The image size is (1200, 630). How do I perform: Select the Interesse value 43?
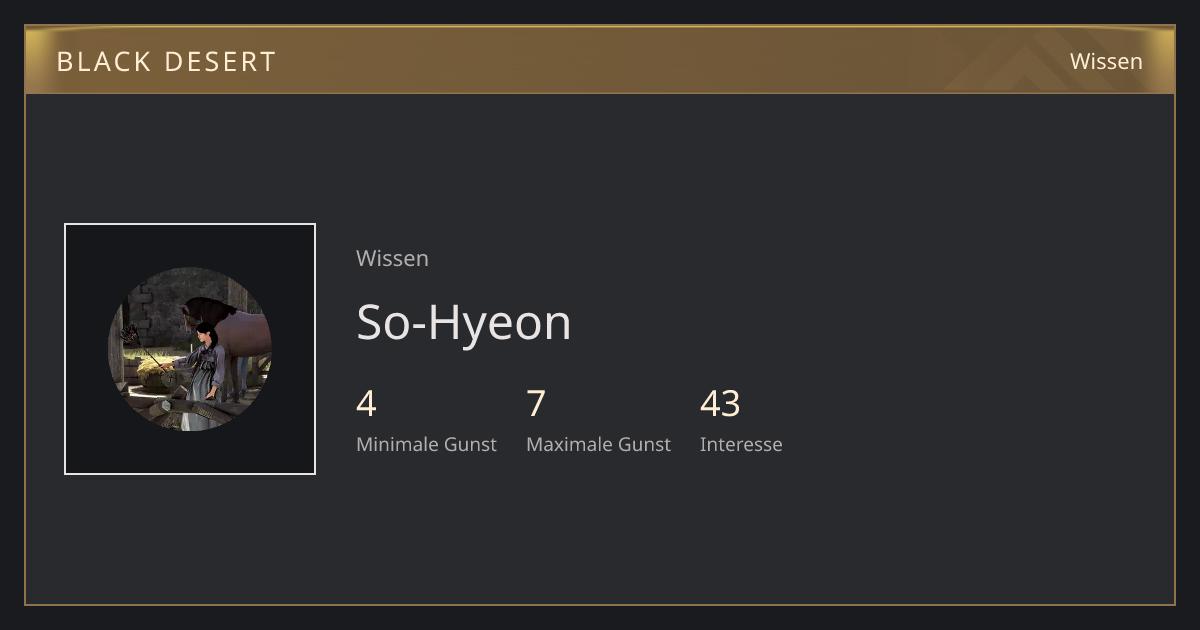pyautogui.click(x=720, y=404)
